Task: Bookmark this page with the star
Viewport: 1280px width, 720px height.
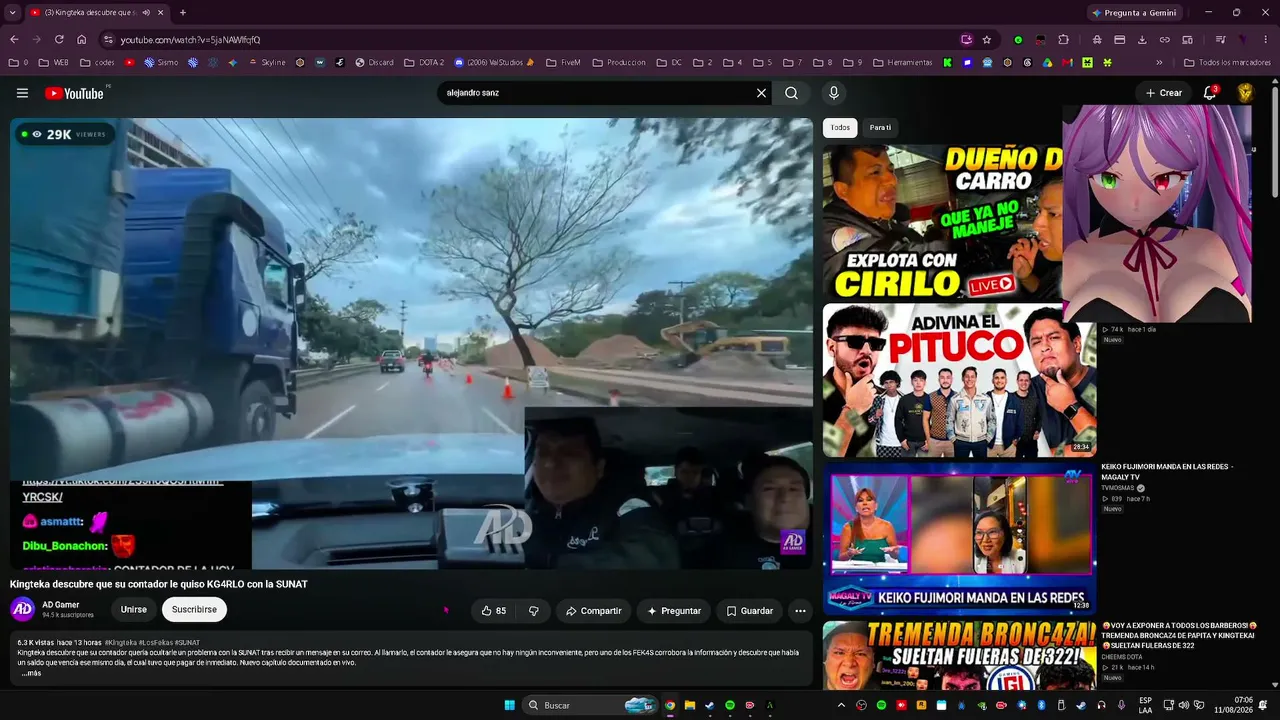Action: point(987,40)
